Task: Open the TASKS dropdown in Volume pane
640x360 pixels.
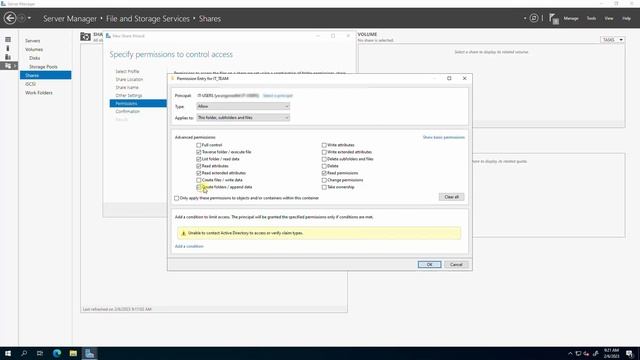Action: click(612, 40)
